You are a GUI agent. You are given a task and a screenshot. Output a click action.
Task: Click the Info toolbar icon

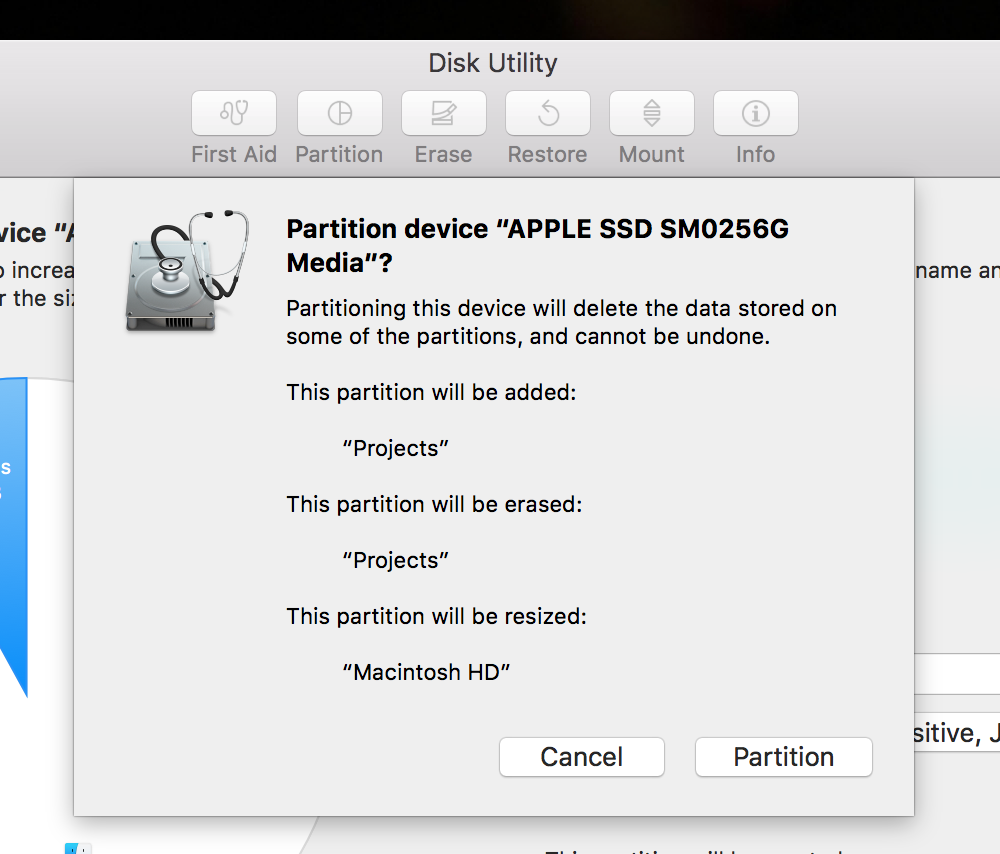click(x=755, y=113)
